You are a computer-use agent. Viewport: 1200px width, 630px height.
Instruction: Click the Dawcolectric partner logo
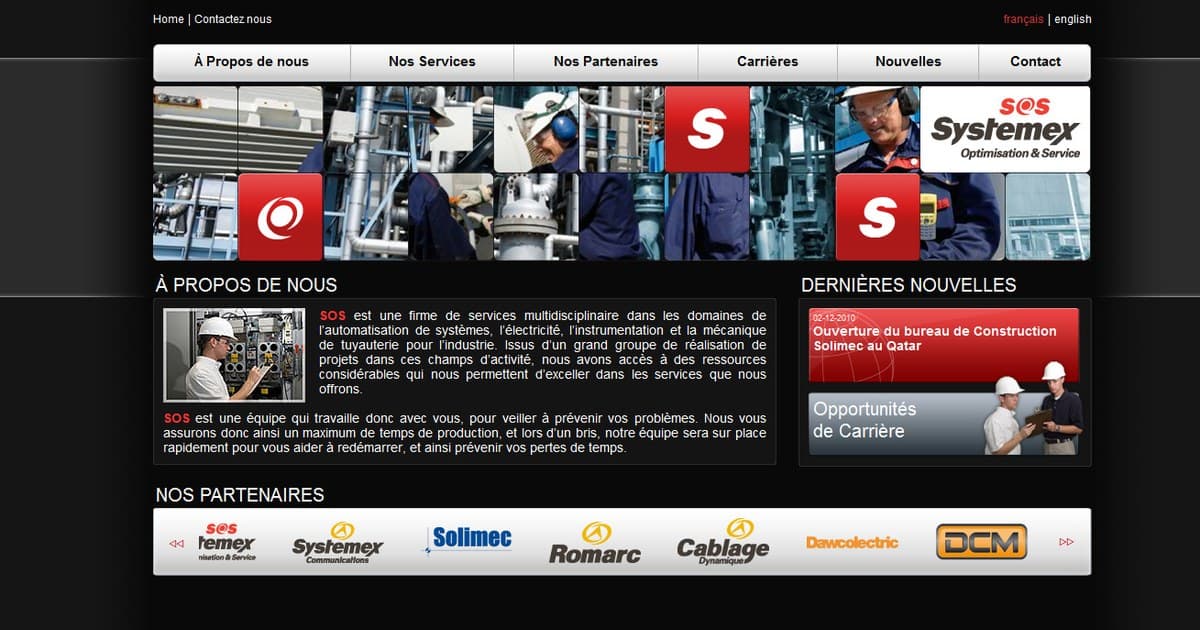pos(852,543)
